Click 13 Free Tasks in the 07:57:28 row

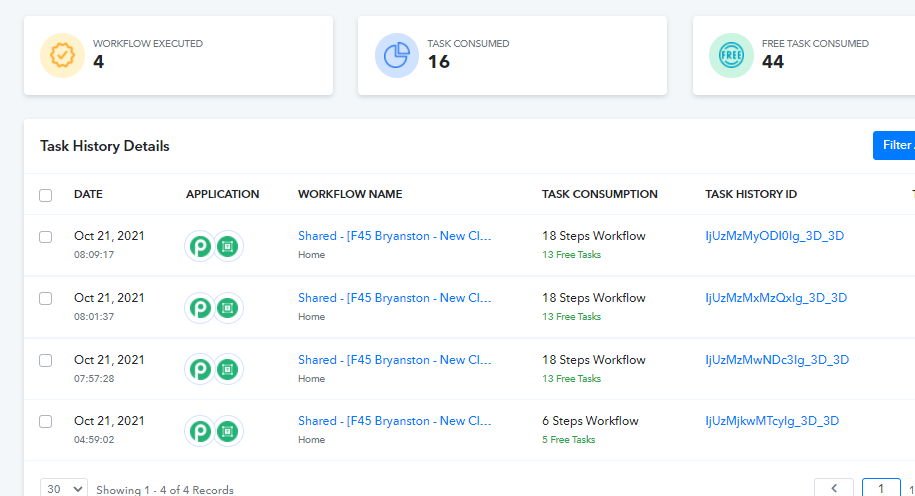[x=571, y=378]
